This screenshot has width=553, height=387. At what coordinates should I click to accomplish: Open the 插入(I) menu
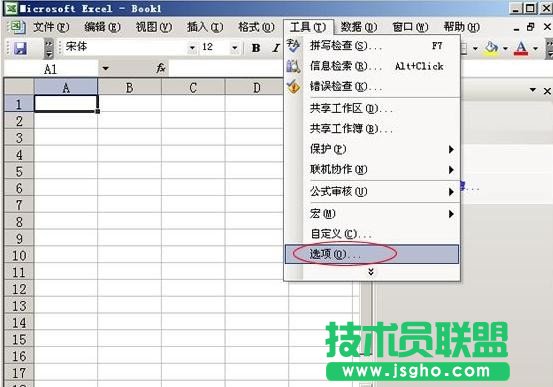[x=205, y=27]
